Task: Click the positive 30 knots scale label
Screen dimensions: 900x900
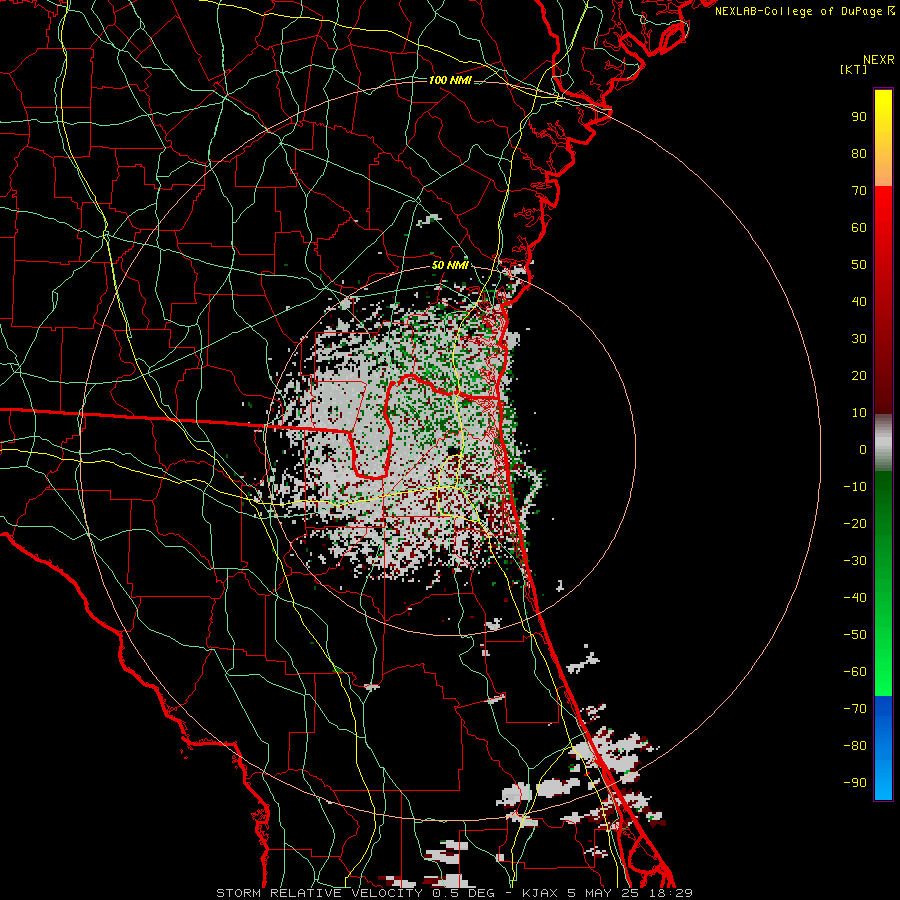Action: 859,339
